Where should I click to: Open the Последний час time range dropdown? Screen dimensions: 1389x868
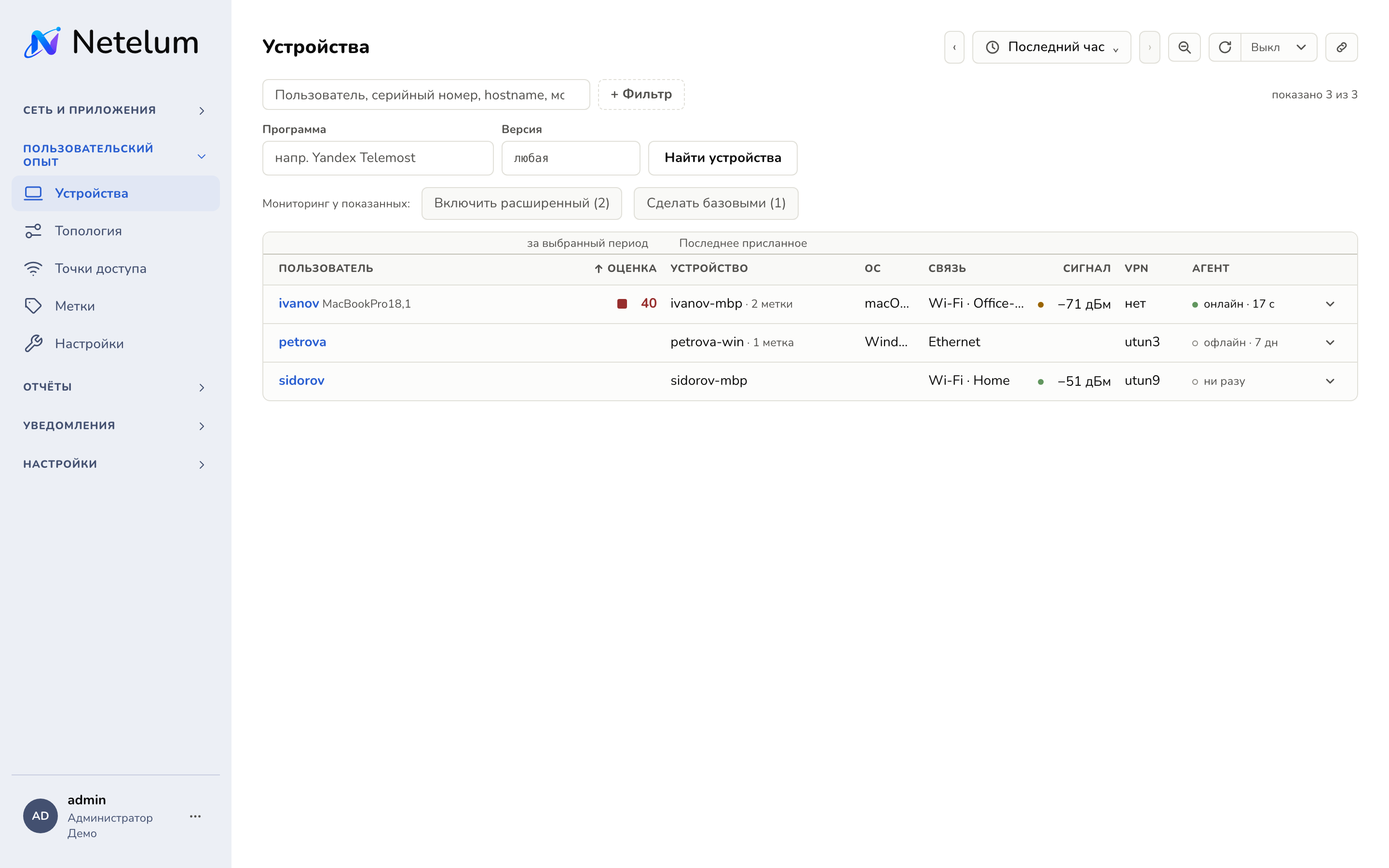[x=1051, y=47]
